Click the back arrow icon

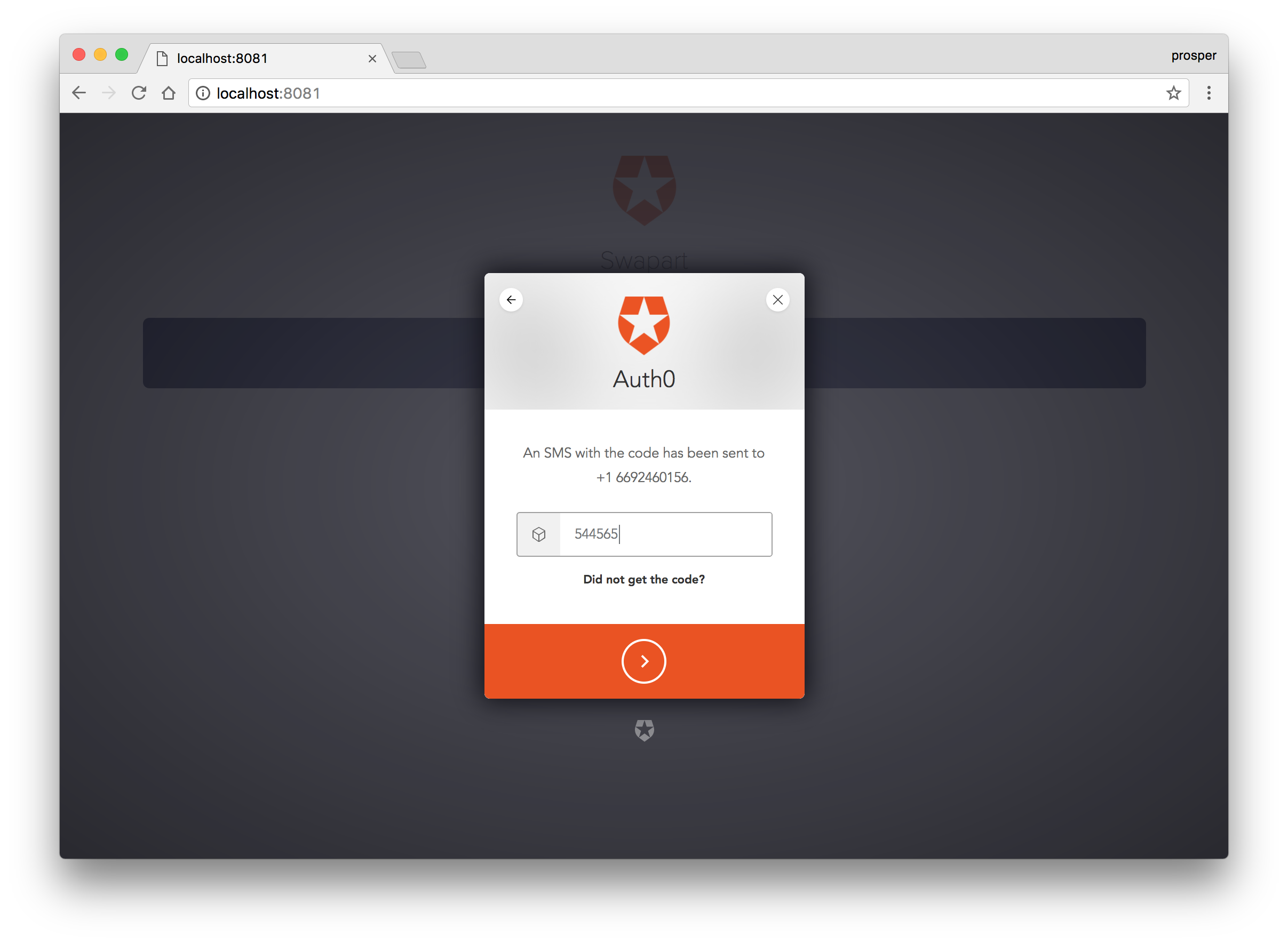click(x=511, y=299)
